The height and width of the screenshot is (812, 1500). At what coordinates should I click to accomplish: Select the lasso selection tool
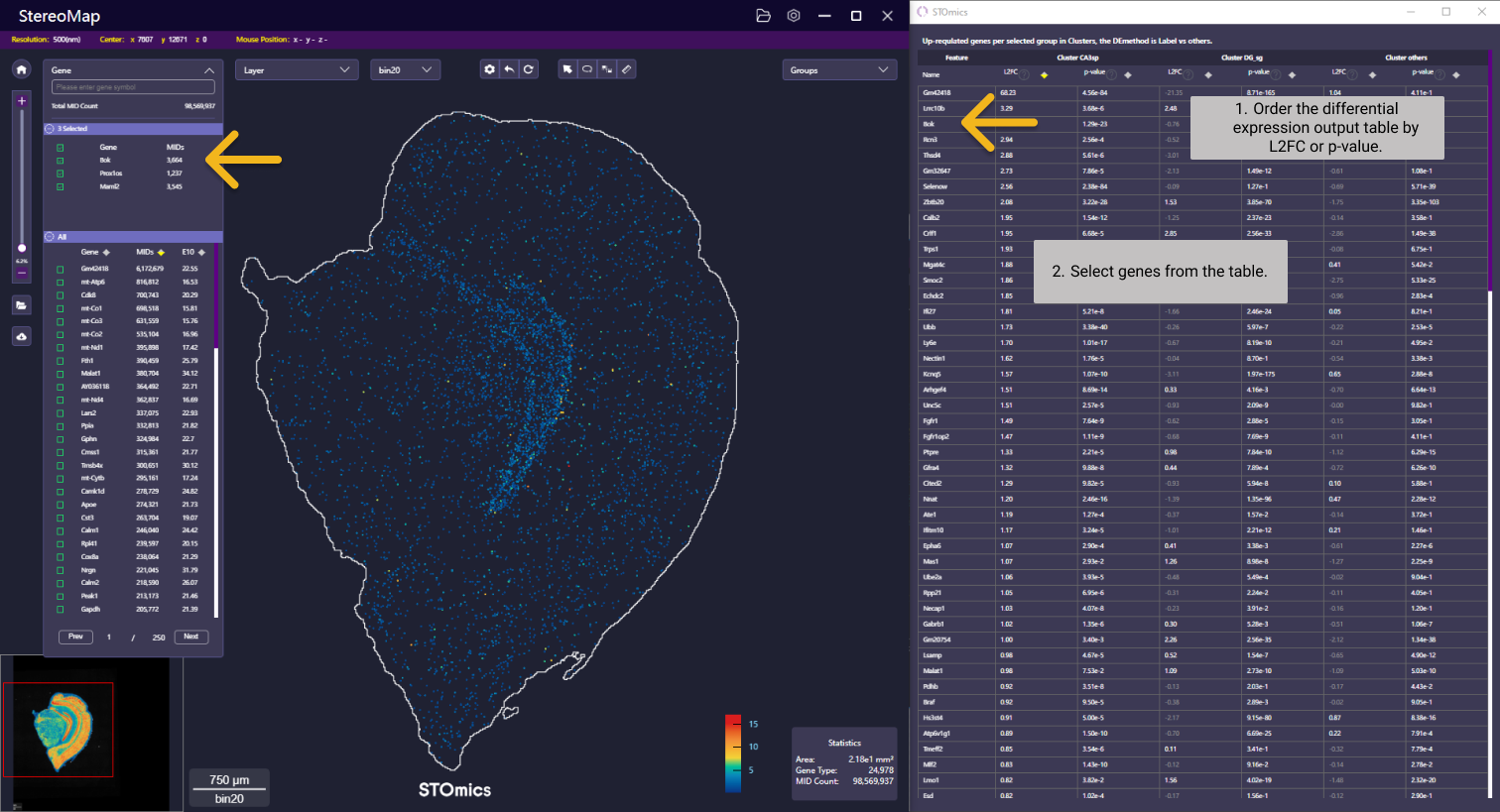(587, 69)
